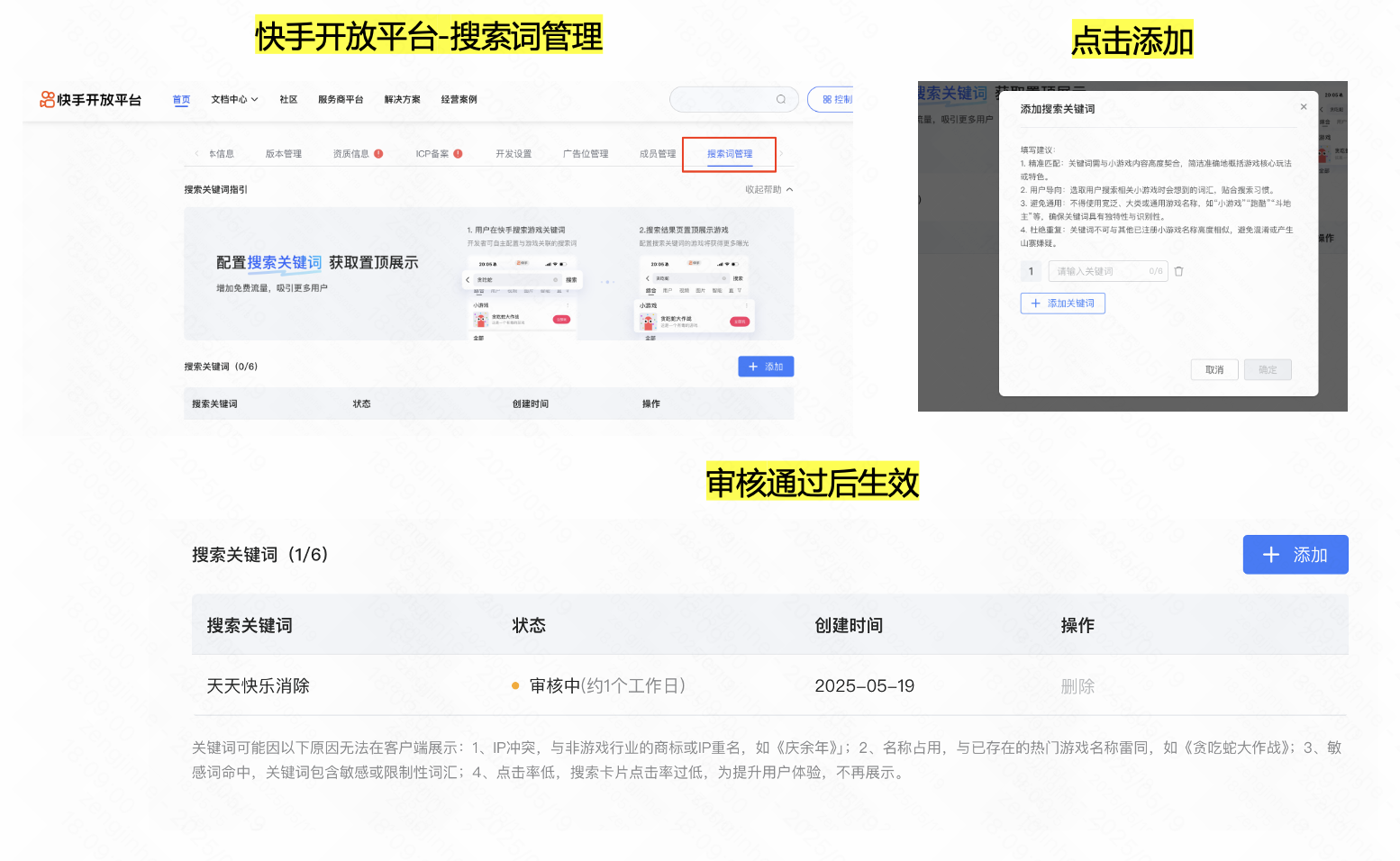
Task: Switch to the ICP备案 tab
Action: click(432, 154)
